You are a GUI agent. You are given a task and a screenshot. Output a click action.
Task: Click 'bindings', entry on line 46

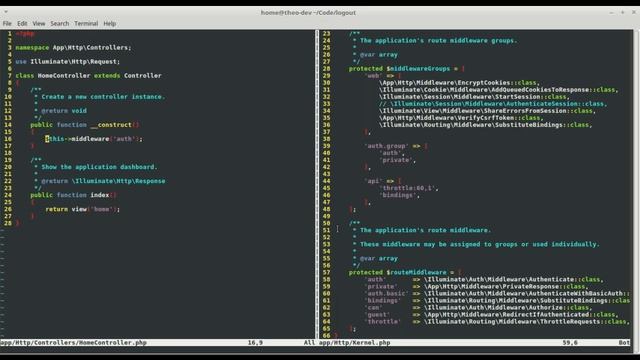point(400,195)
